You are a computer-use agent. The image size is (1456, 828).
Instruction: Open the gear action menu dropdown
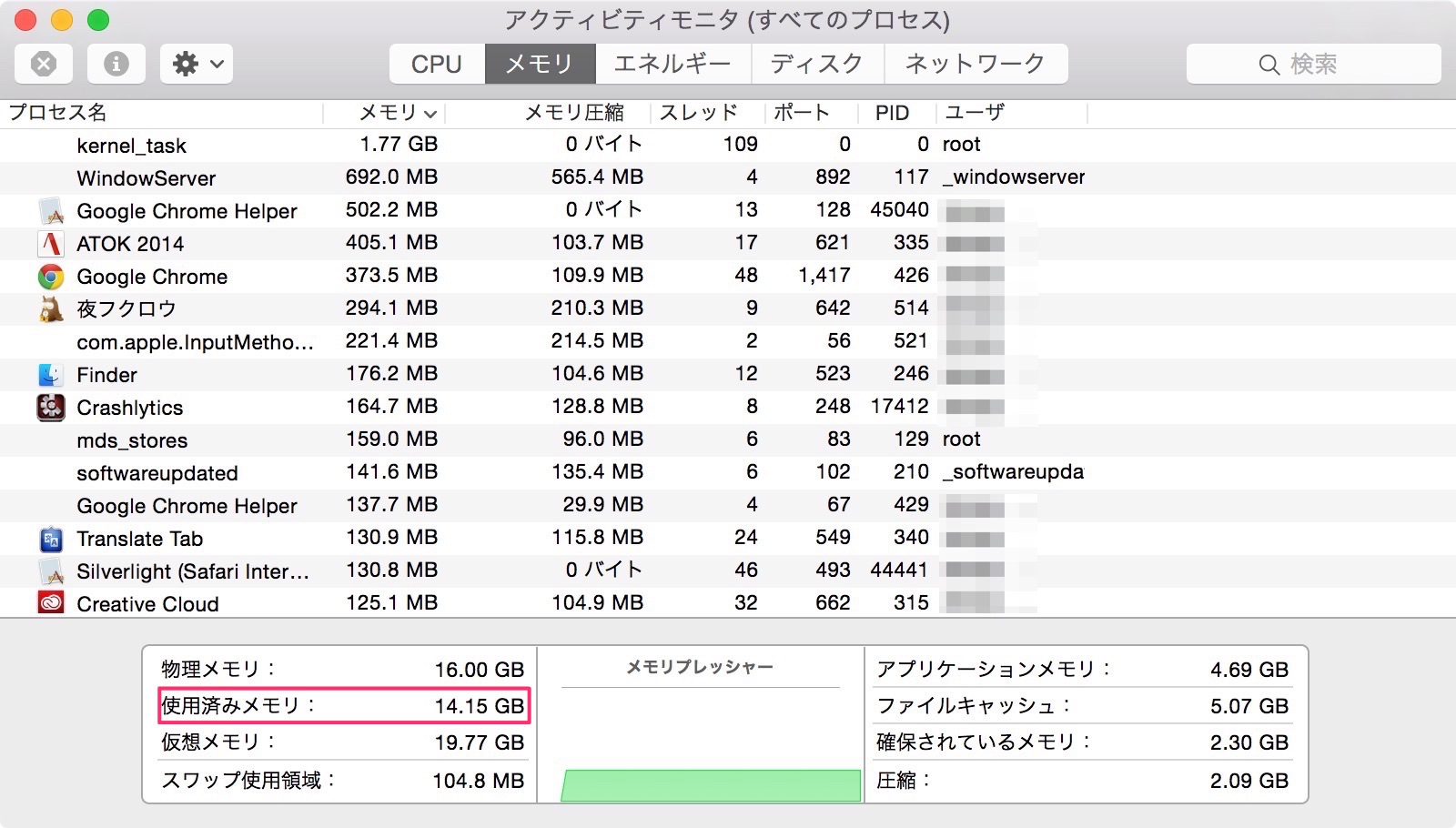(x=197, y=64)
